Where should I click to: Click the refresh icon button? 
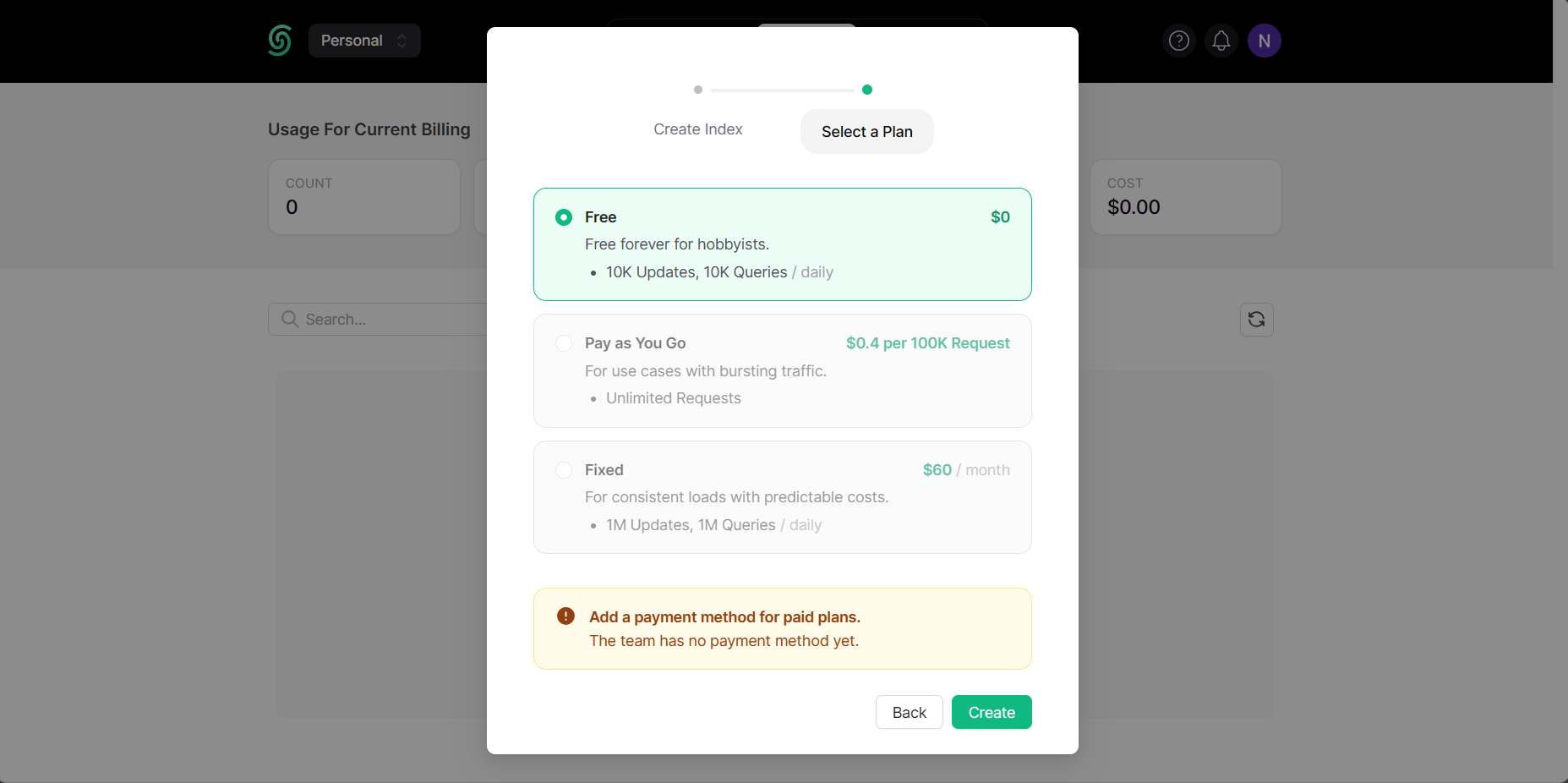[x=1256, y=320]
